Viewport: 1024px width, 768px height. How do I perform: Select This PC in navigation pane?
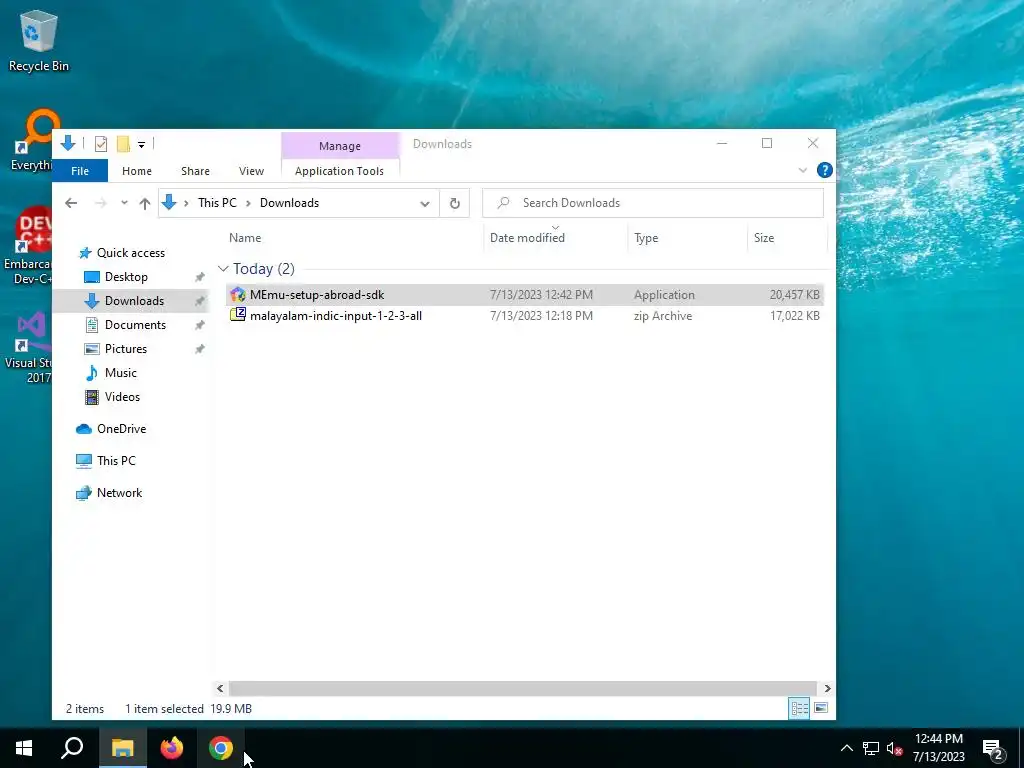click(116, 461)
